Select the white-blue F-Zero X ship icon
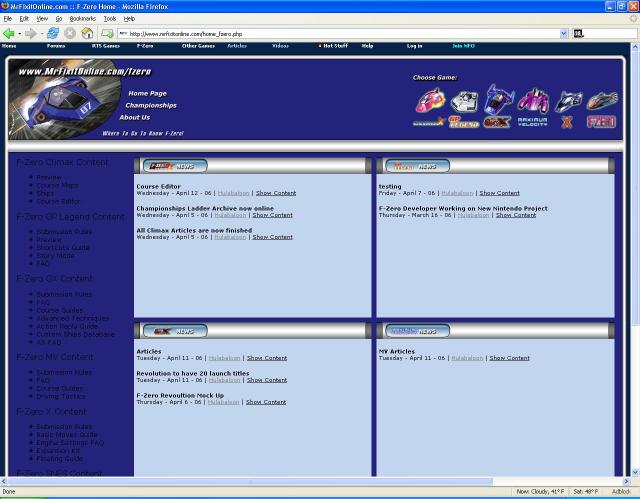The width and height of the screenshot is (640, 499). [x=568, y=102]
